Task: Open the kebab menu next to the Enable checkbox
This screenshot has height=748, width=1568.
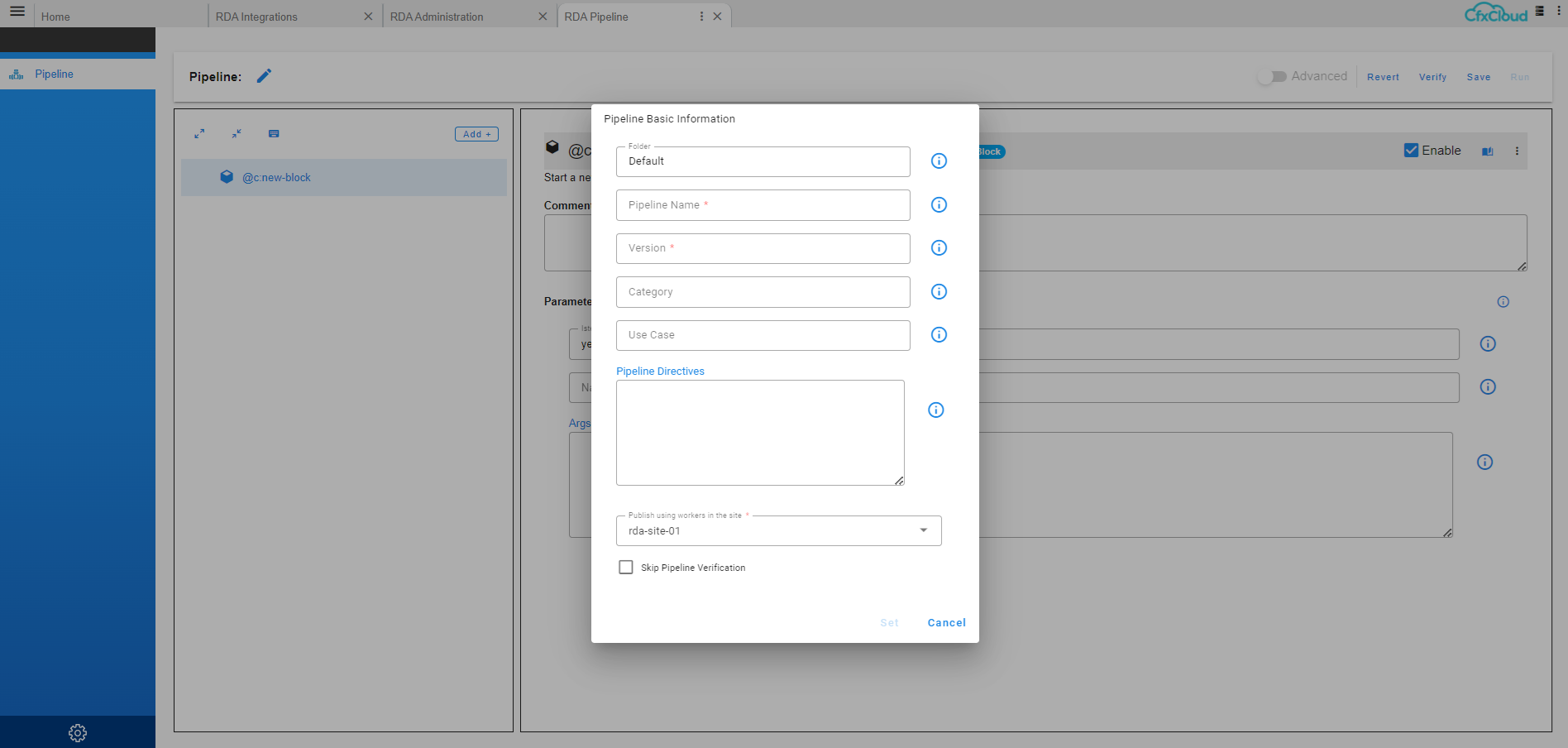Action: point(1518,151)
